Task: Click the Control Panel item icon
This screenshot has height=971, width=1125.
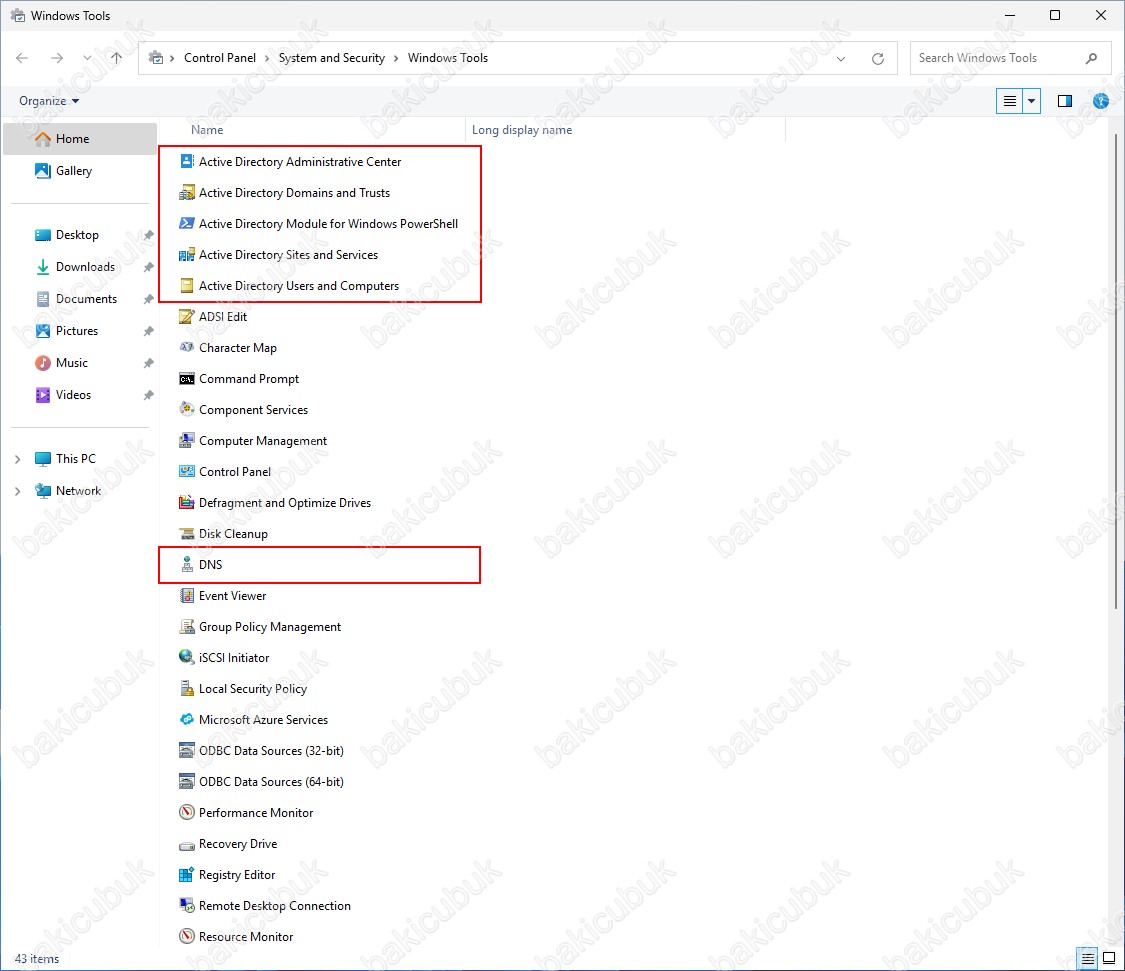Action: (x=187, y=472)
